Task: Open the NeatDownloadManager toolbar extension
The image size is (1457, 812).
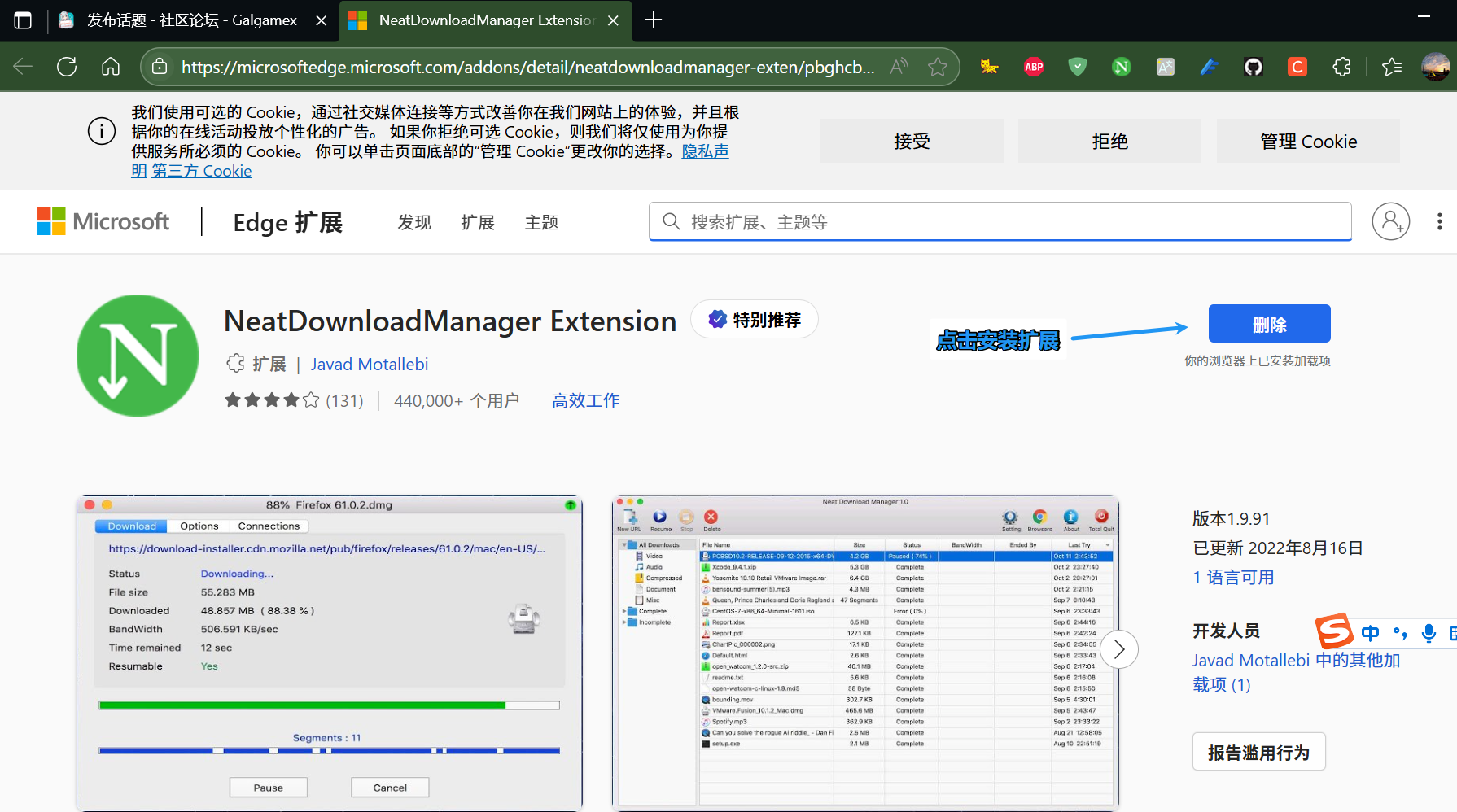Action: (x=1122, y=67)
